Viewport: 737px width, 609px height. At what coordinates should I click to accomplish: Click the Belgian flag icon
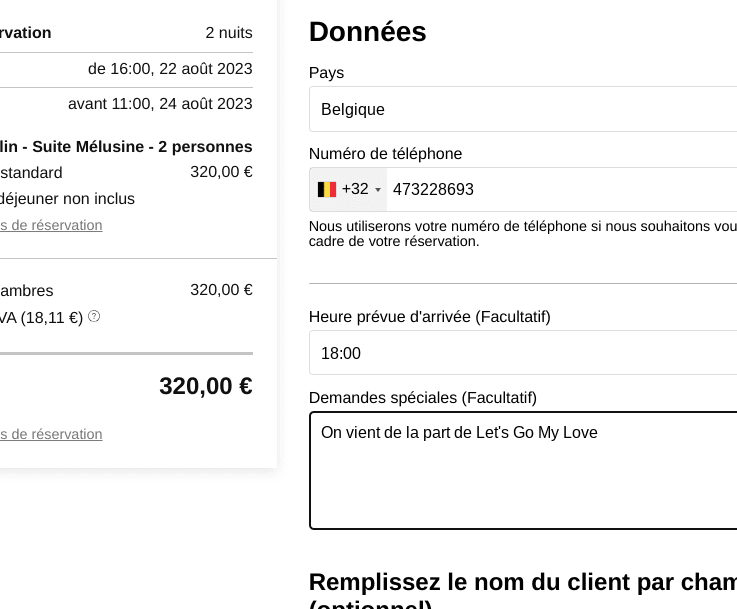click(x=327, y=189)
